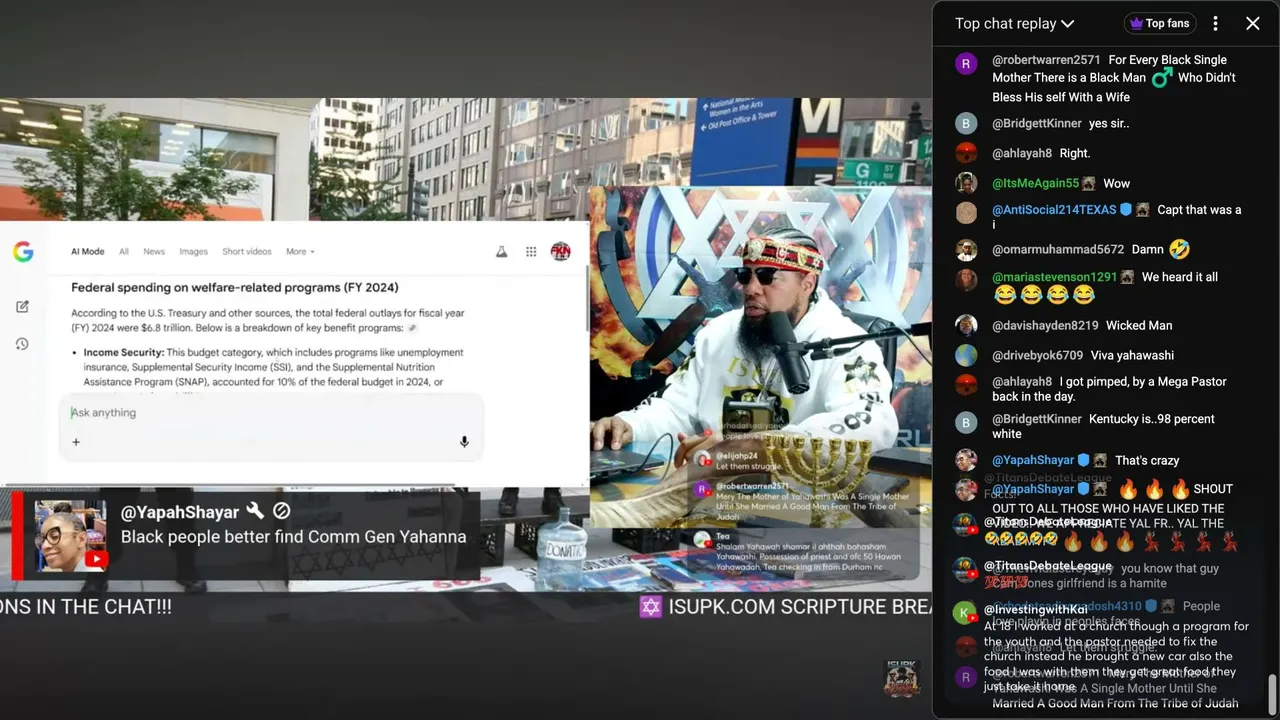Click the wrench icon beside @YapahShayar banner name
The image size is (1280, 720).
click(255, 511)
